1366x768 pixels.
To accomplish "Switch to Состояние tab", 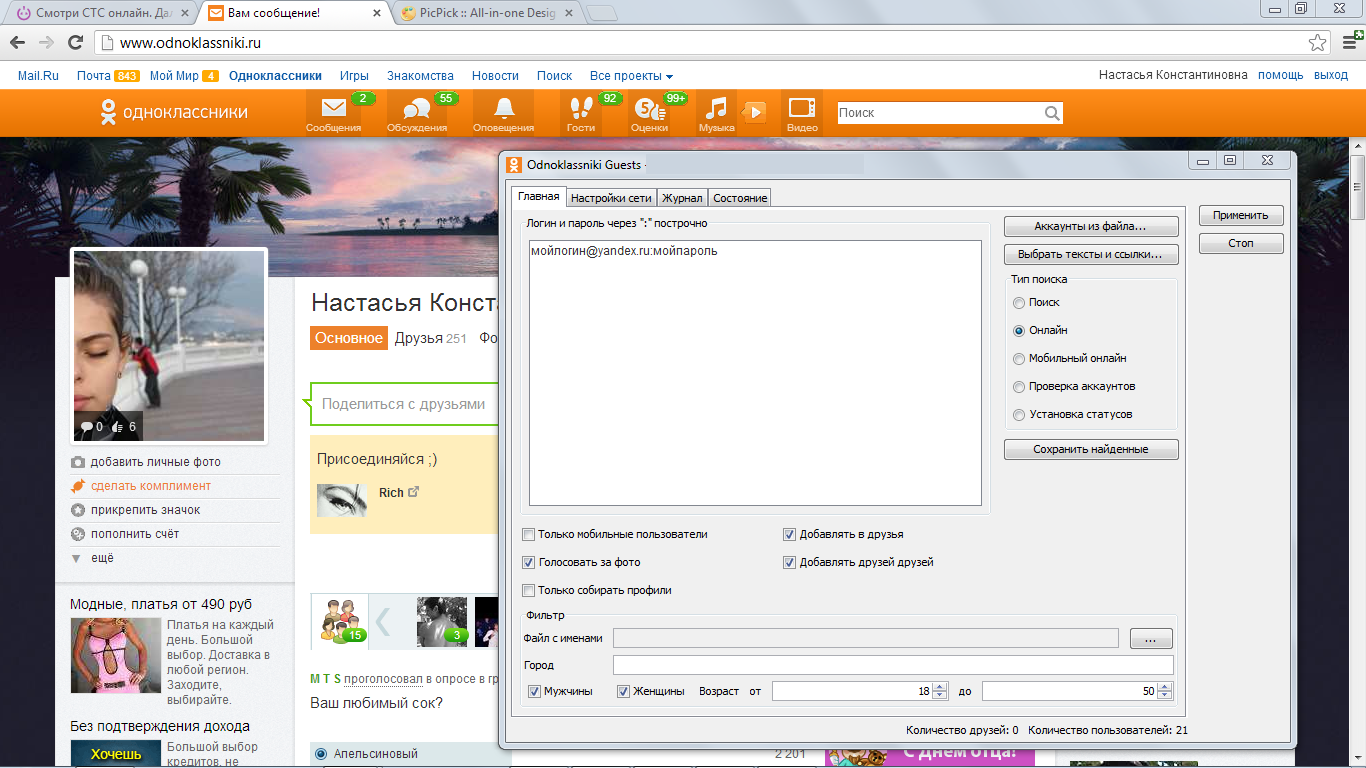I will 740,198.
